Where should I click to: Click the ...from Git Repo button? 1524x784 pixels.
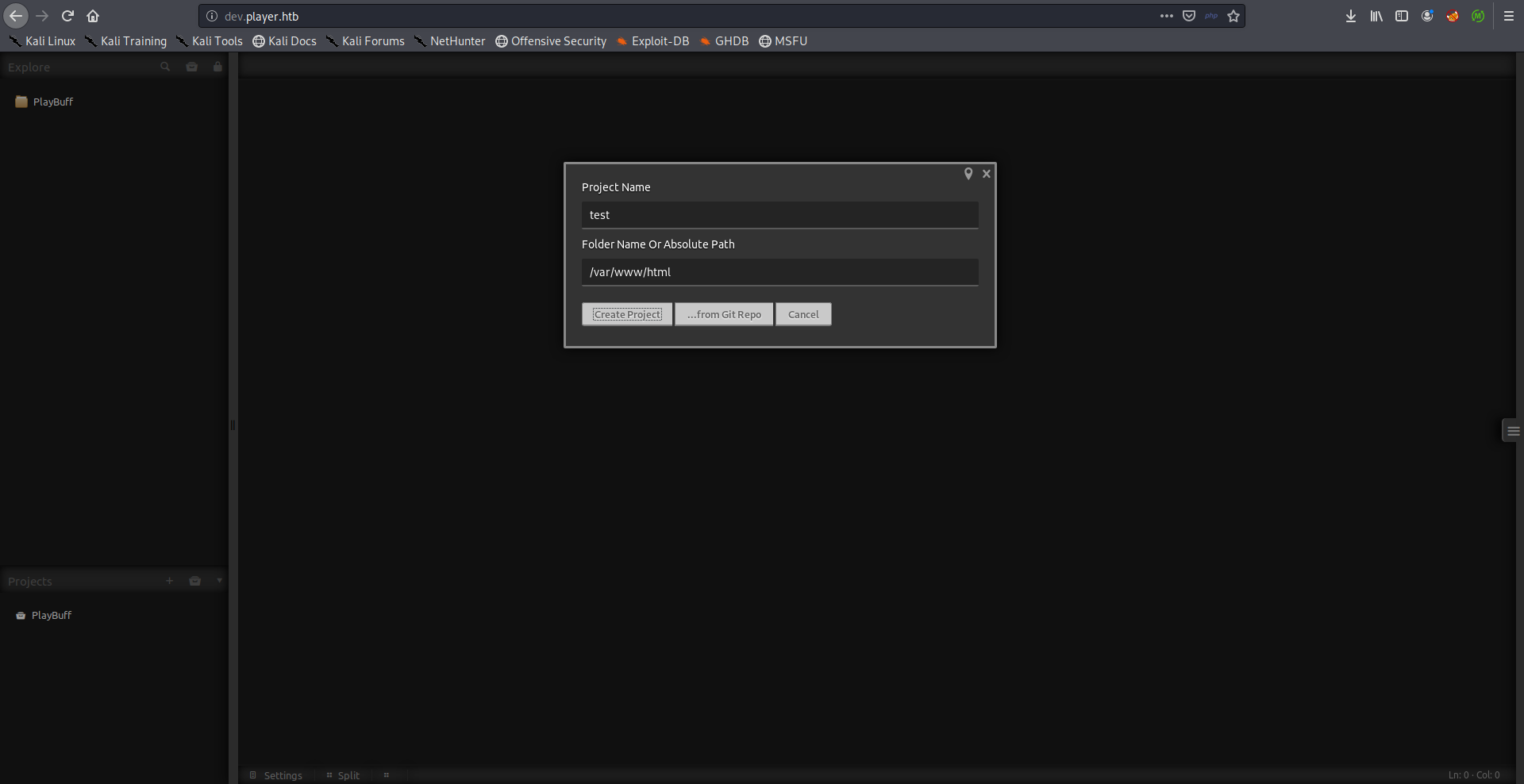point(724,314)
